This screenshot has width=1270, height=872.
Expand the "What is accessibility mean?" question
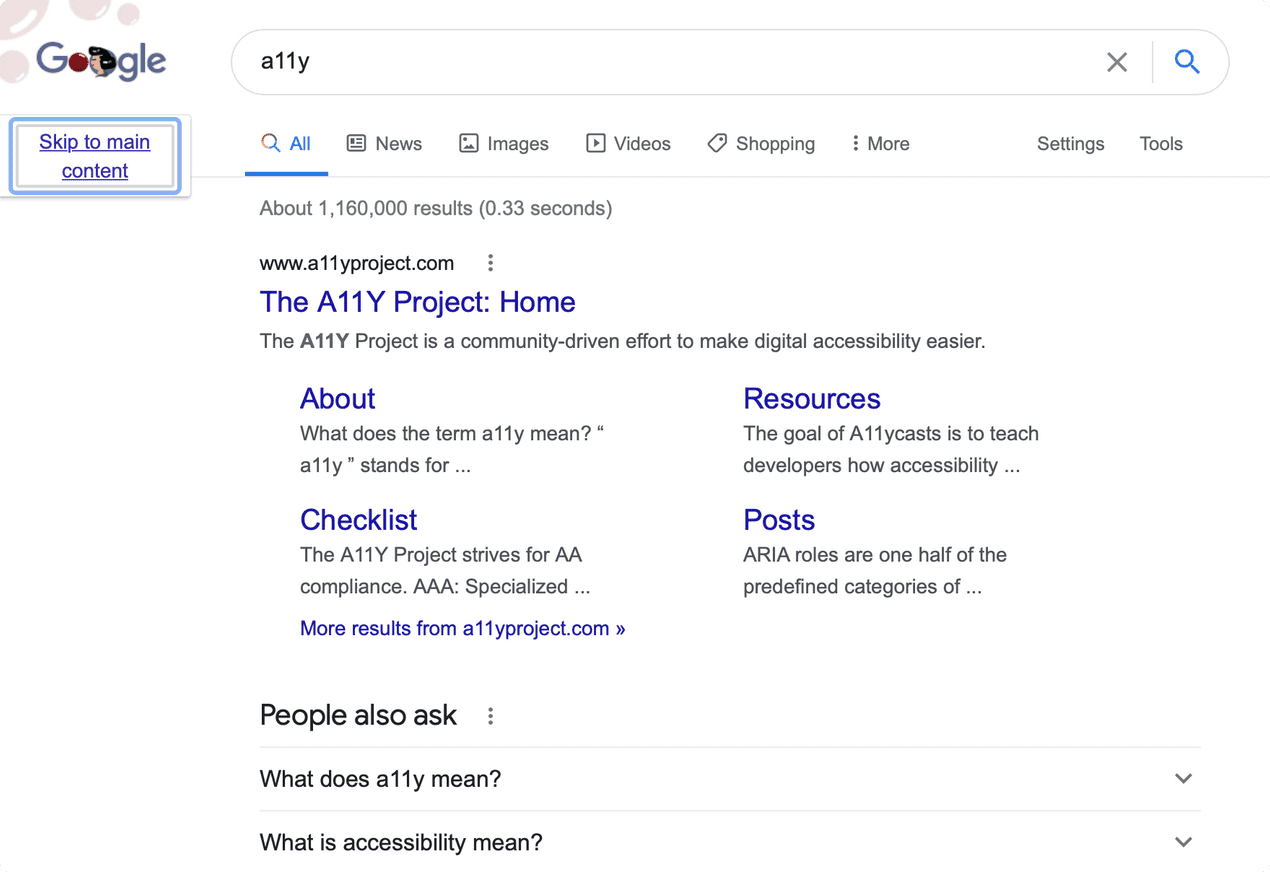click(x=730, y=843)
